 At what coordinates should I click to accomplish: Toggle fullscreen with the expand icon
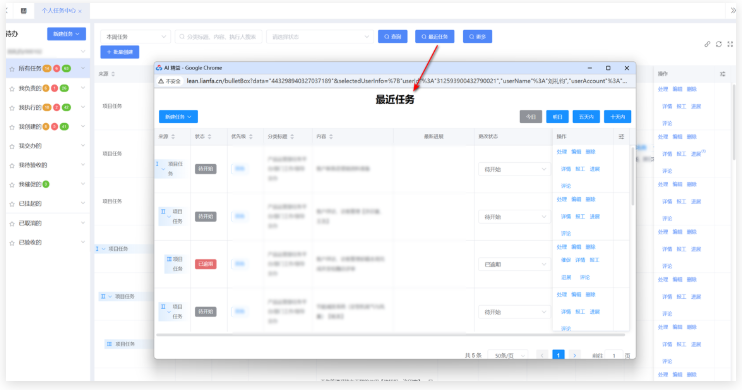point(730,44)
